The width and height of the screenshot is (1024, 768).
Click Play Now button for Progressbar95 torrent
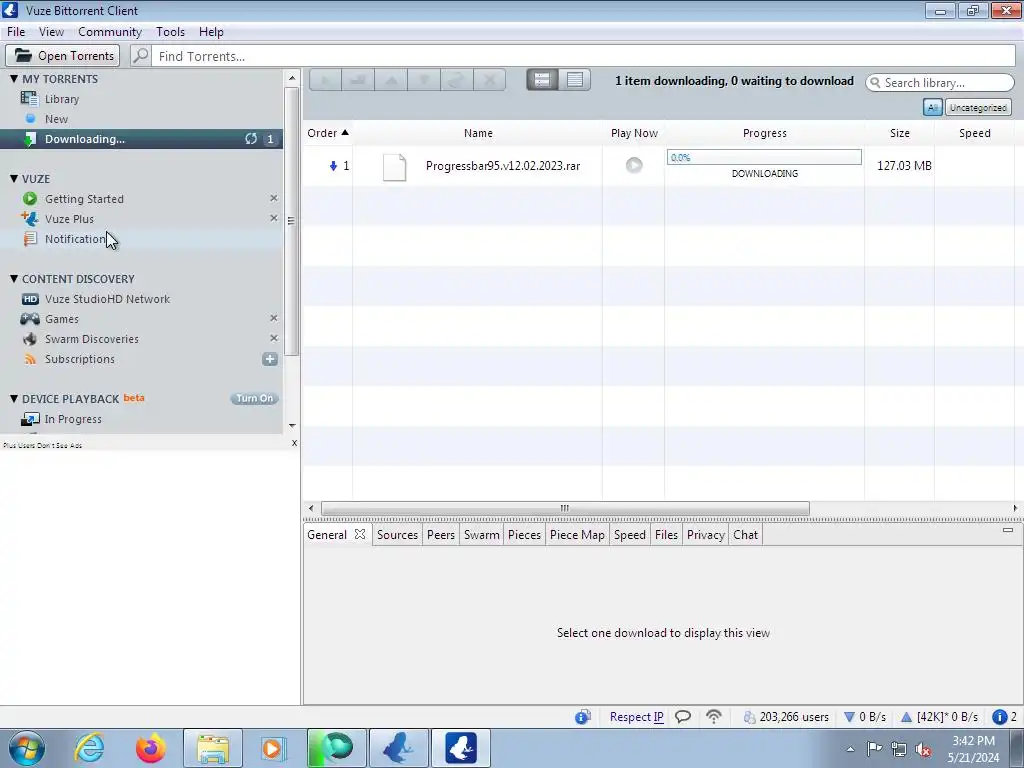tap(633, 165)
